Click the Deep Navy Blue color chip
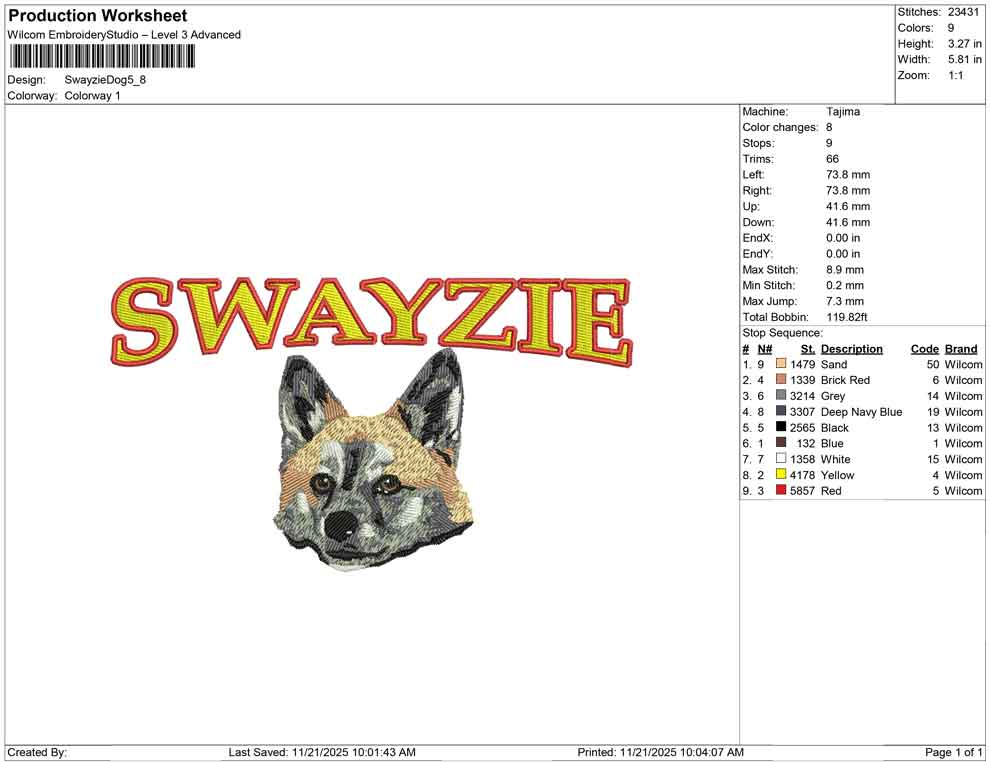The image size is (990, 762). click(781, 412)
